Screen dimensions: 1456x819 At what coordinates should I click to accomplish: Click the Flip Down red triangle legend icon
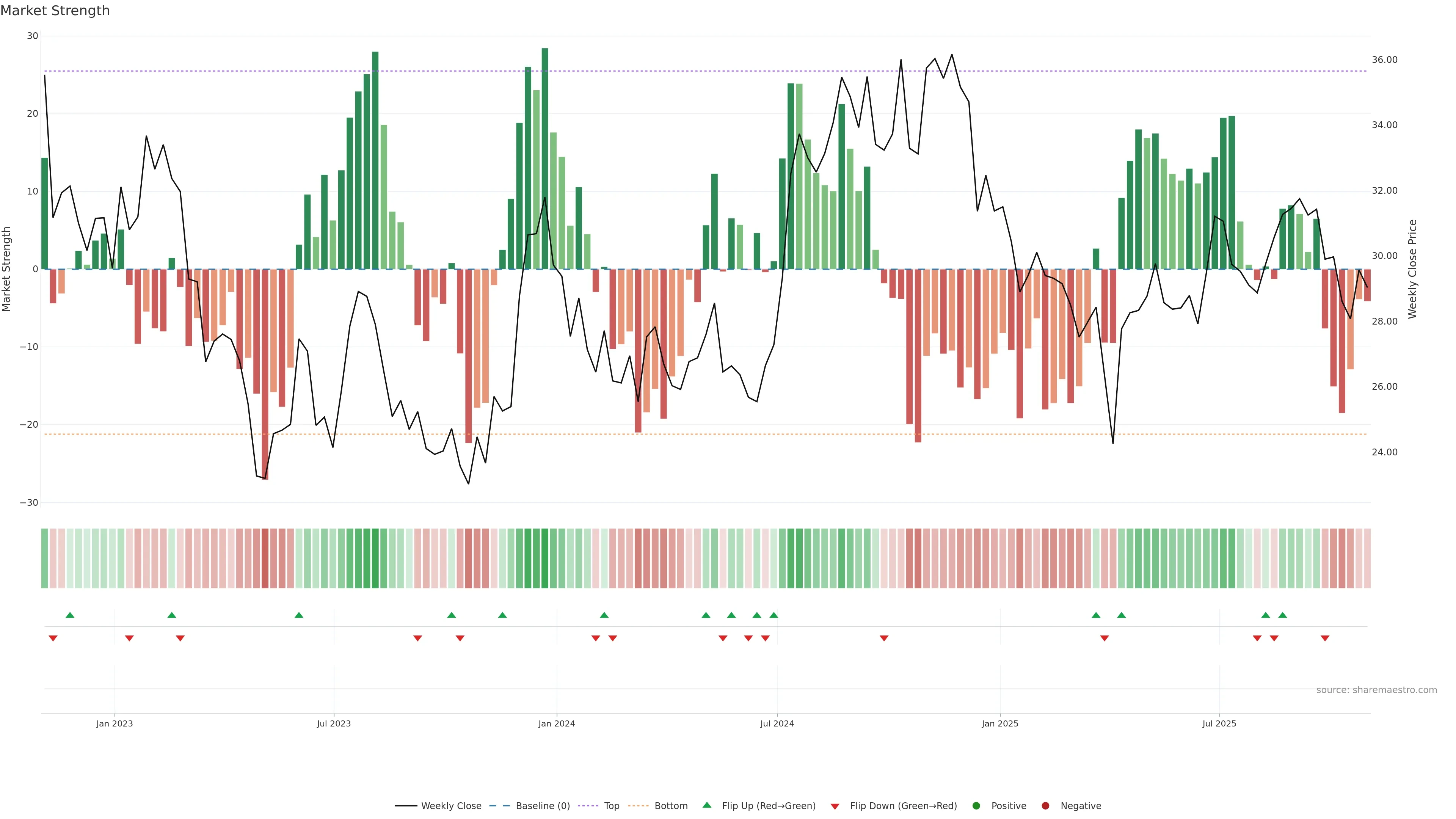click(x=835, y=806)
